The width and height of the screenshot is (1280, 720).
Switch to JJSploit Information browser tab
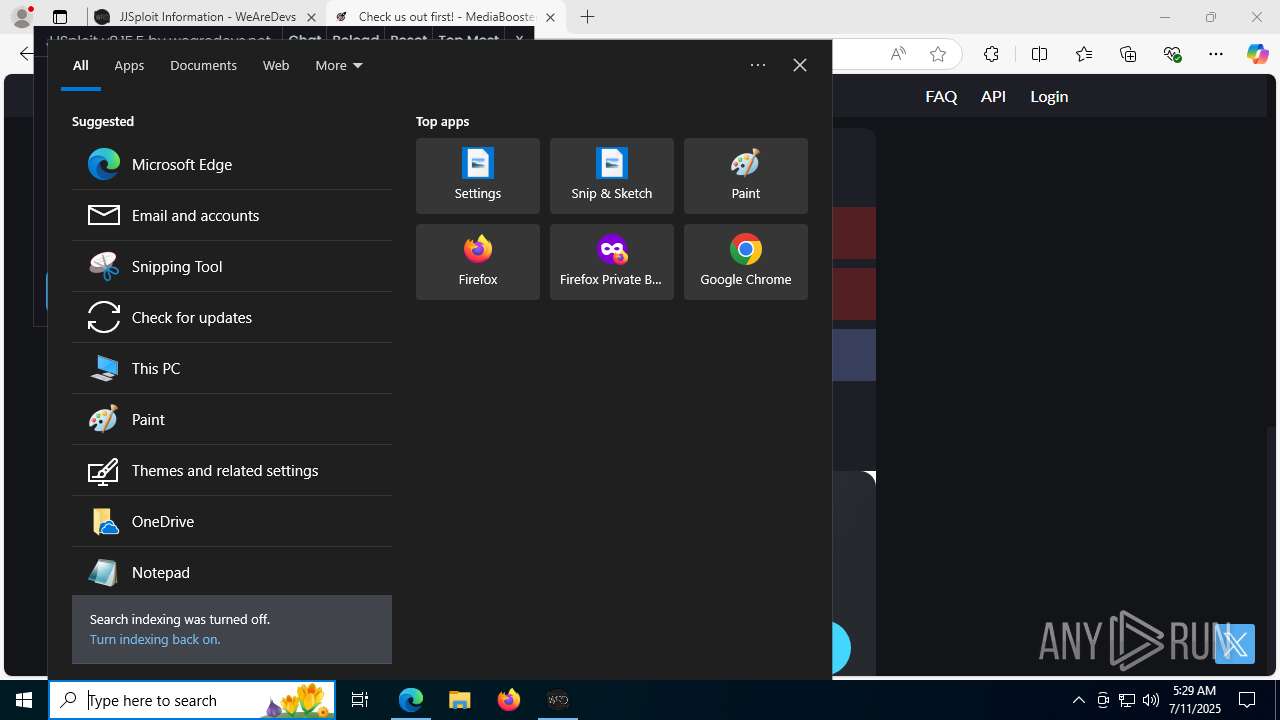coord(206,17)
